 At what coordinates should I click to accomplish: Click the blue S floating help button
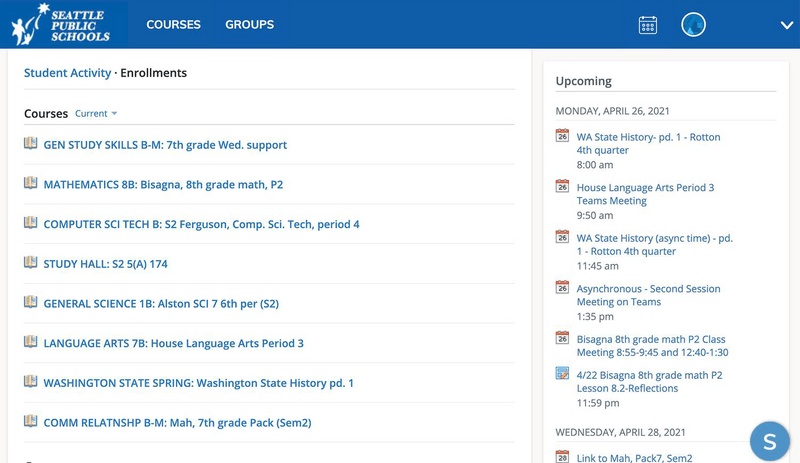(769, 442)
